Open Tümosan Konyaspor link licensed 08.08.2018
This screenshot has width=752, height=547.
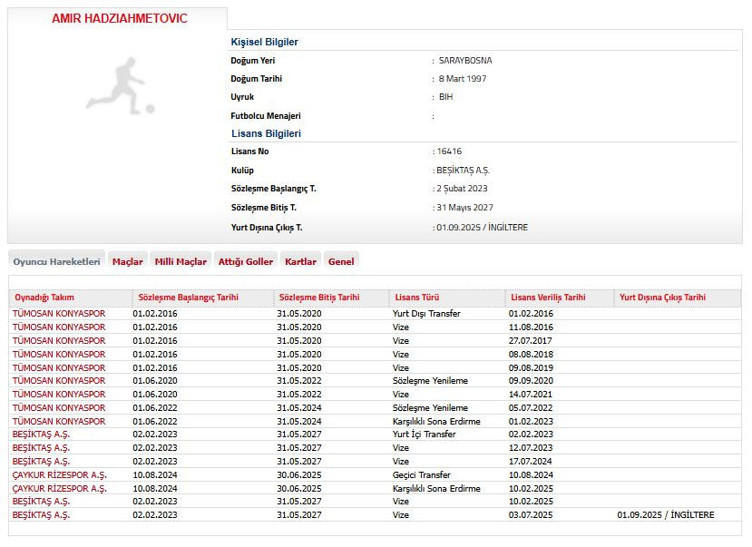point(59,354)
